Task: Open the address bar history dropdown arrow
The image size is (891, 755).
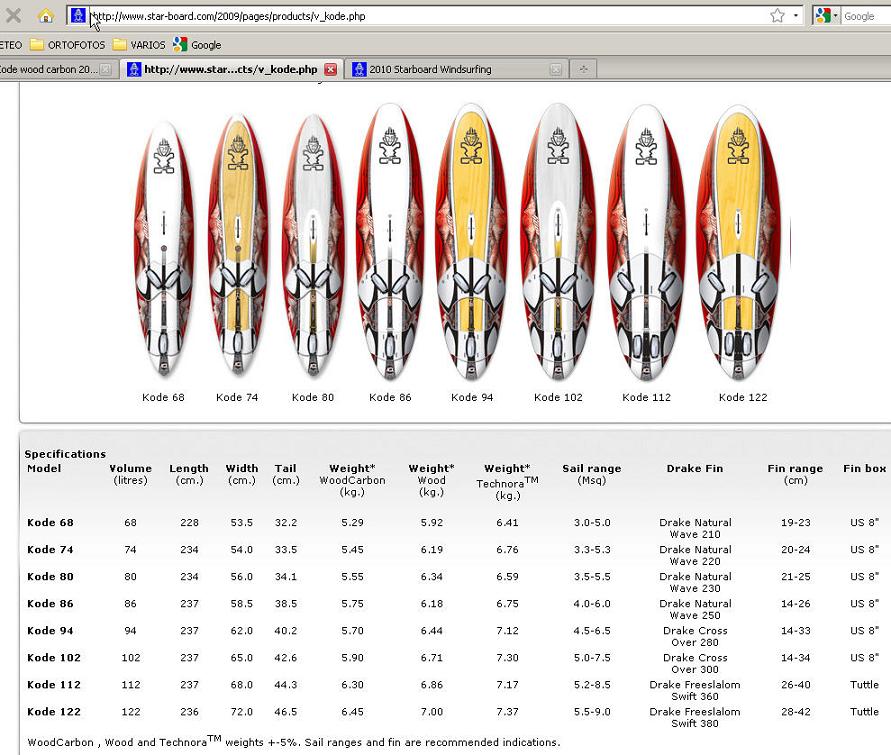Action: [796, 16]
